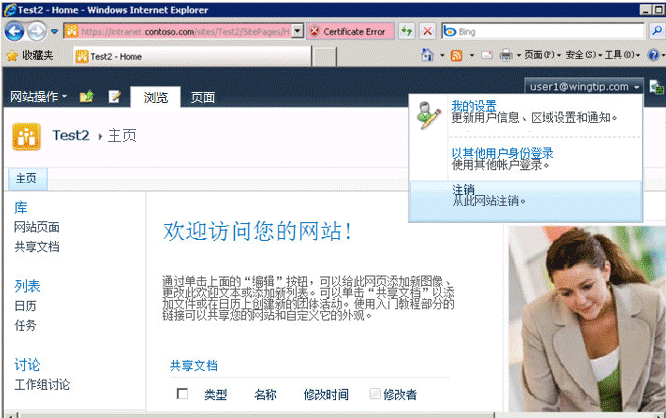This screenshot has height=418, width=666.
Task: Click the browser Forward arrow button
Action: click(37, 31)
